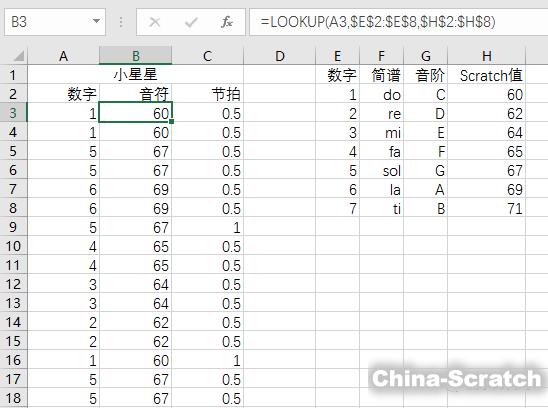Select the merged title cell 小星星
Viewport: 548px width, 408px height.
pos(136,74)
